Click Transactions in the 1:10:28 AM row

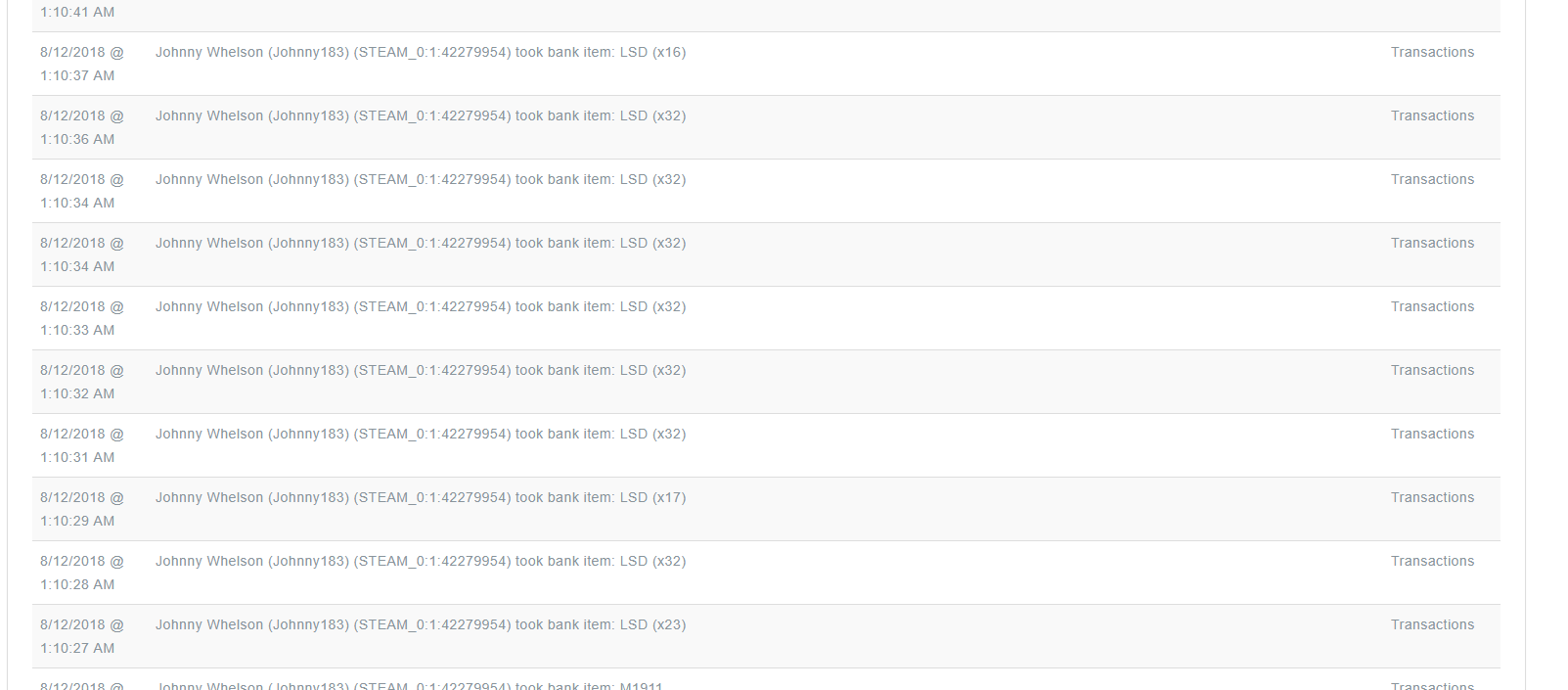1432,562
